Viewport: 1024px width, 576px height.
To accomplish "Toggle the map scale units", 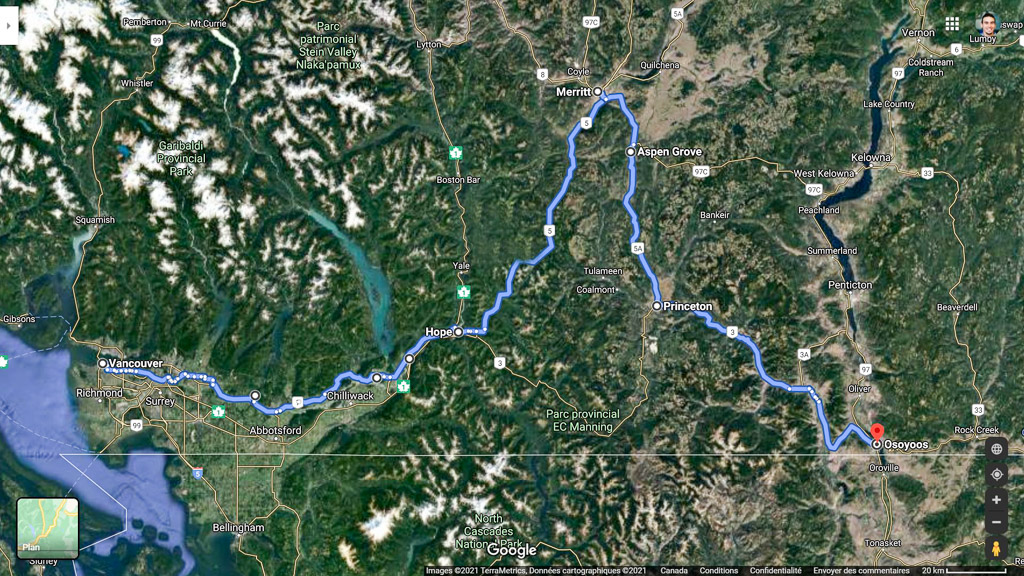I will click(963, 571).
